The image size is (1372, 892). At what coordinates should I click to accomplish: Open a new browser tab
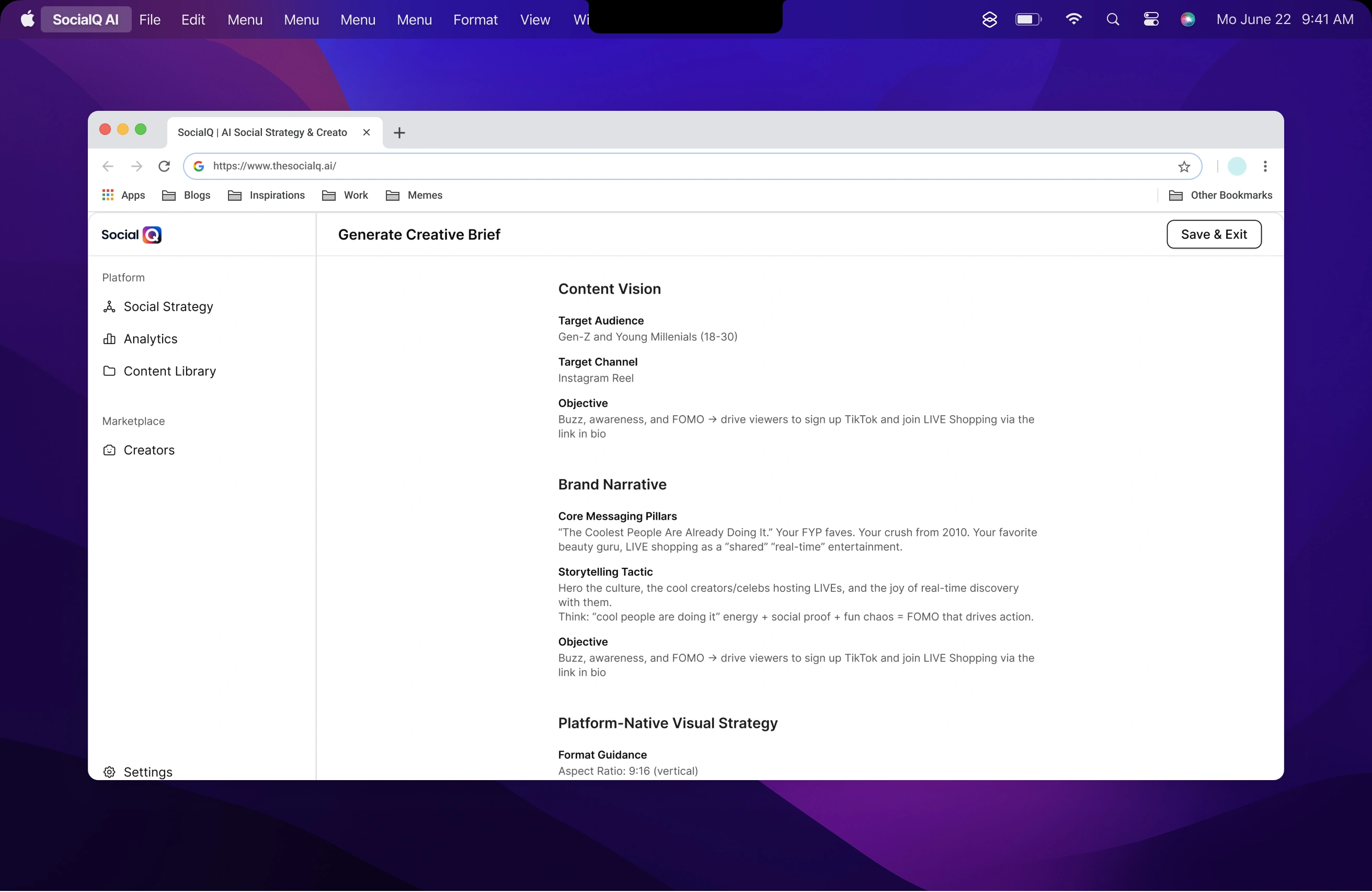(399, 133)
